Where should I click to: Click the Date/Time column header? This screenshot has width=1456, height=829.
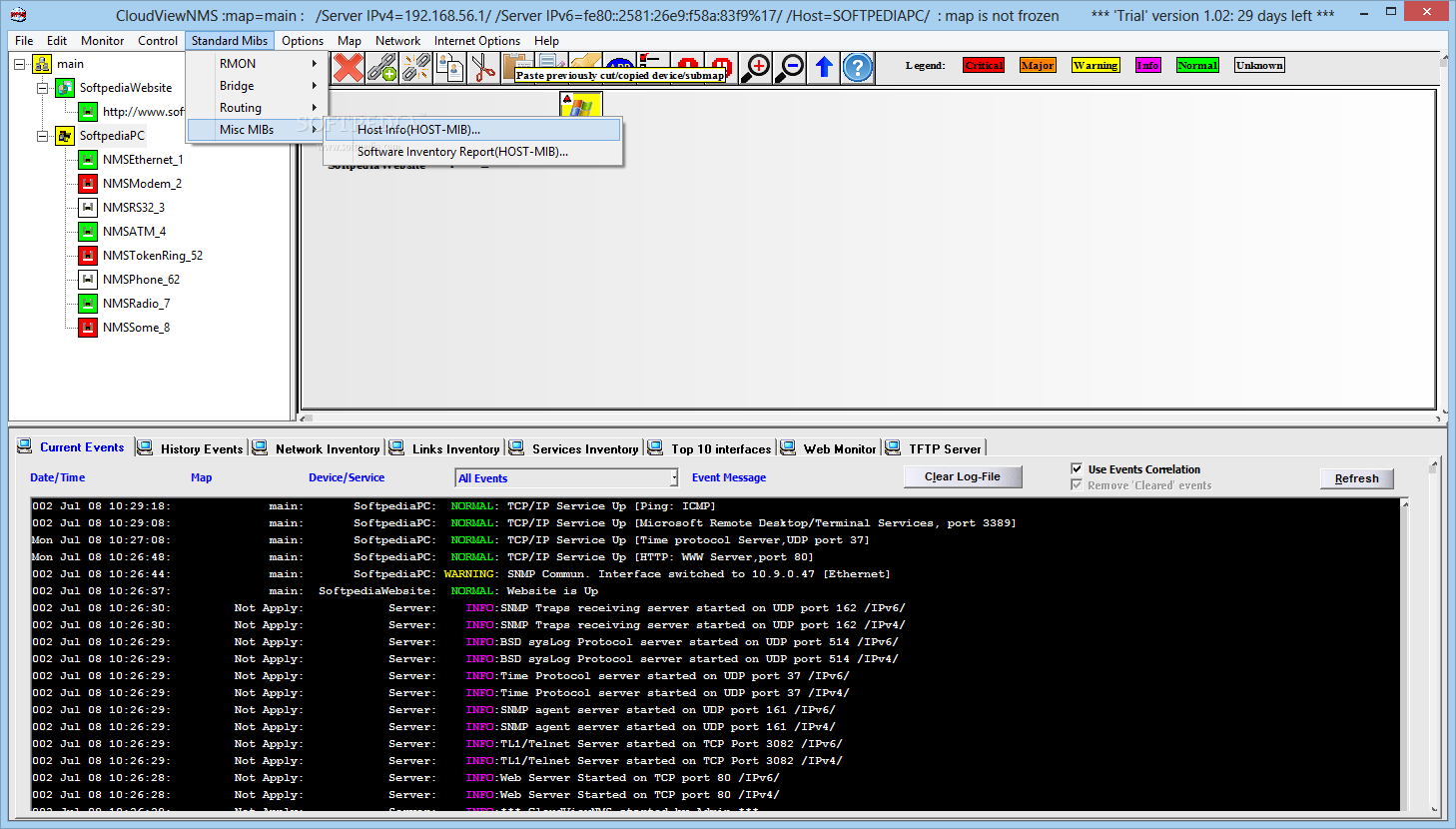pos(58,477)
